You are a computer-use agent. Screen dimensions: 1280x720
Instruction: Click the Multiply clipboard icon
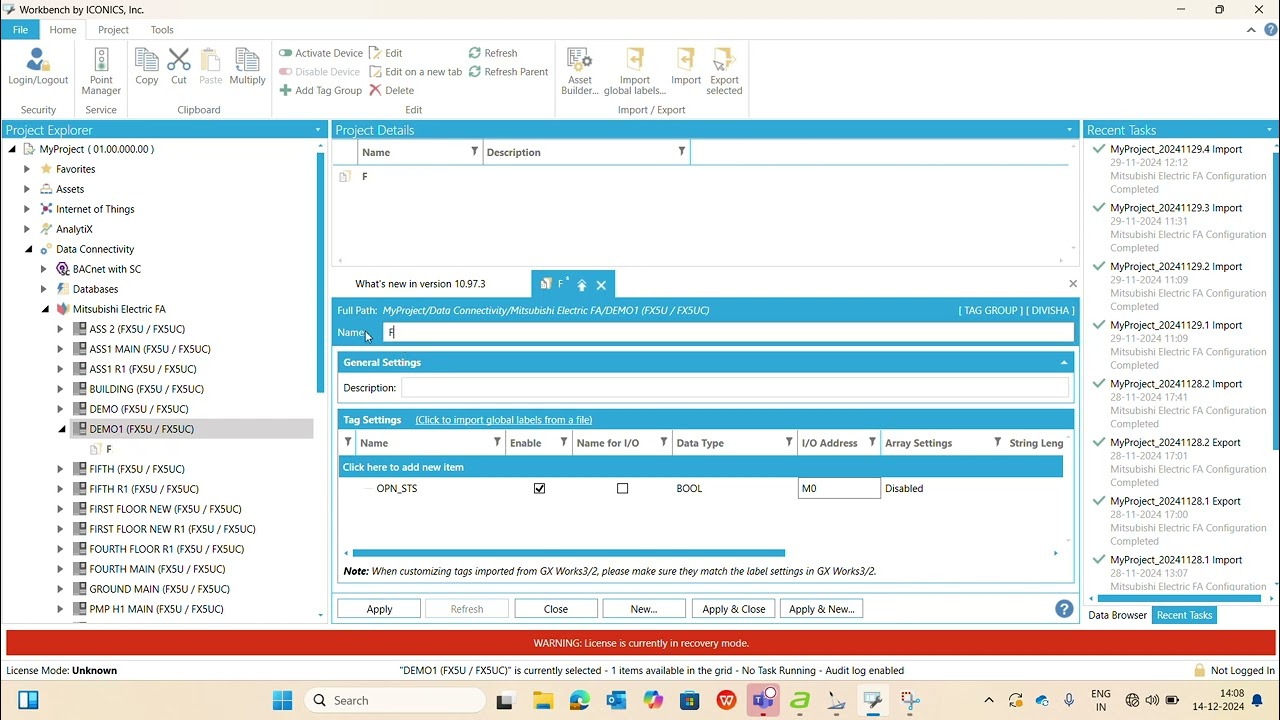pos(247,66)
